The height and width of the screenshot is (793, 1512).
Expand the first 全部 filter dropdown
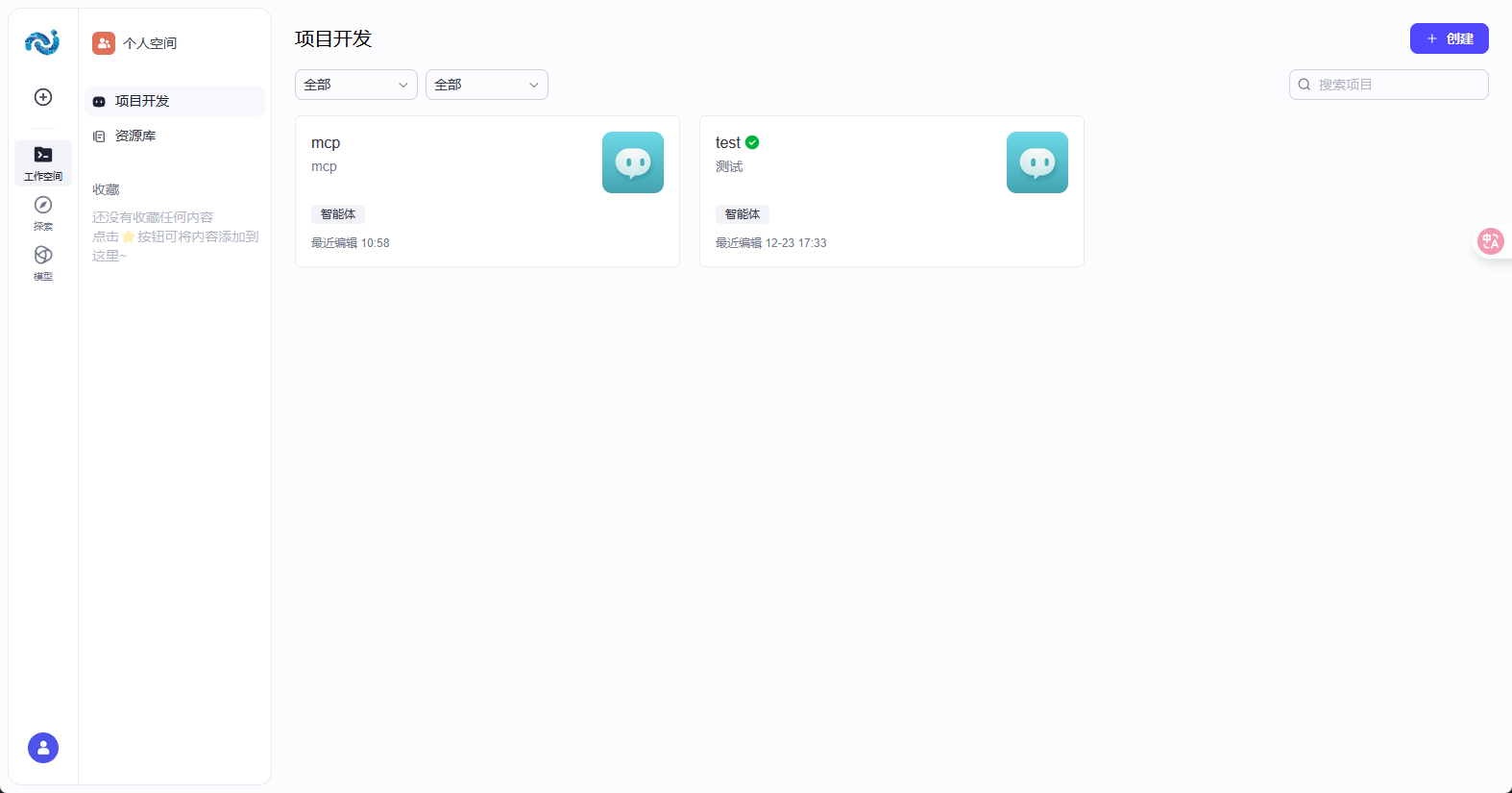pyautogui.click(x=355, y=85)
